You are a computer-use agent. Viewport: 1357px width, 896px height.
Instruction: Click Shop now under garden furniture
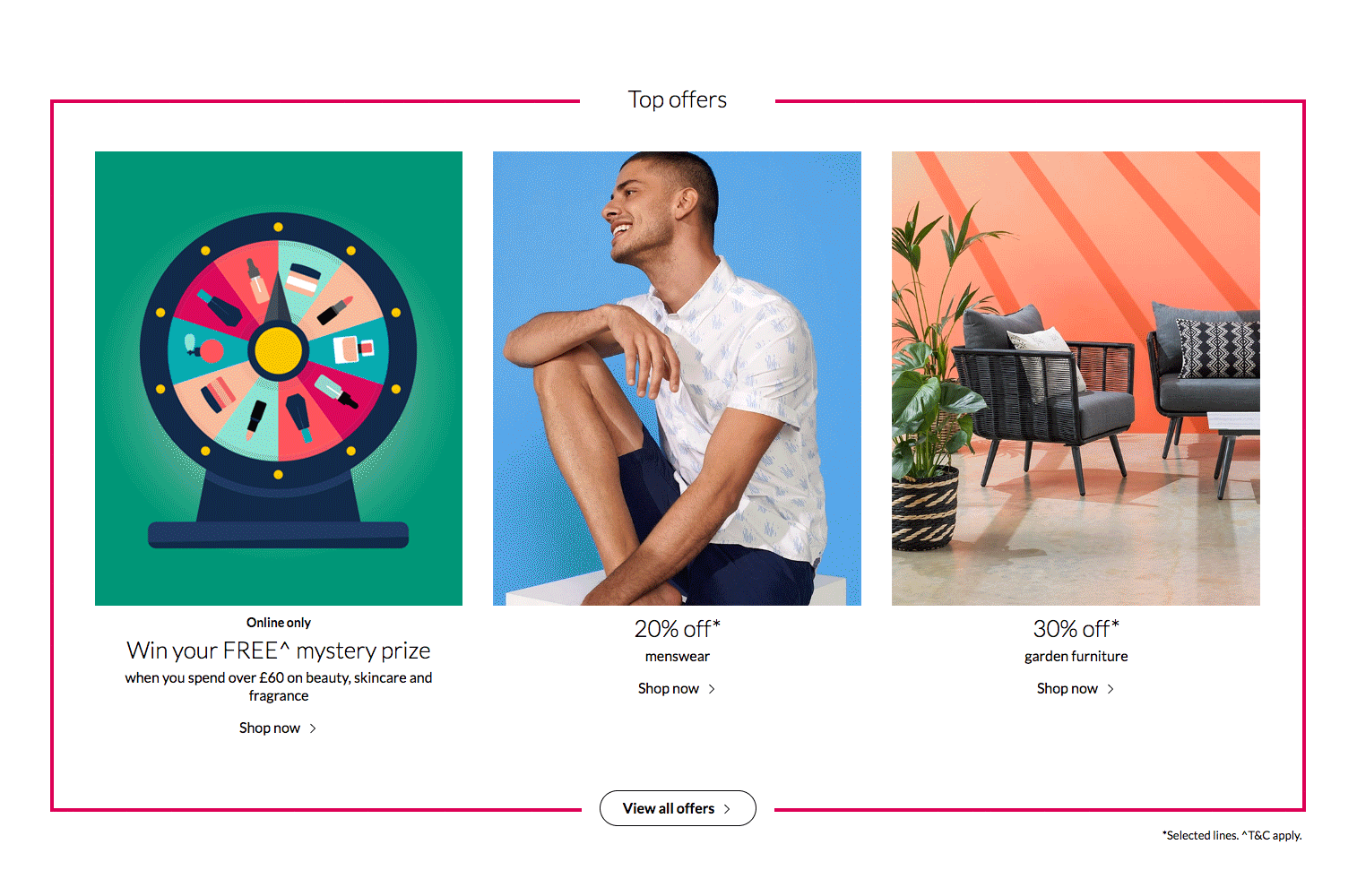coord(1067,689)
